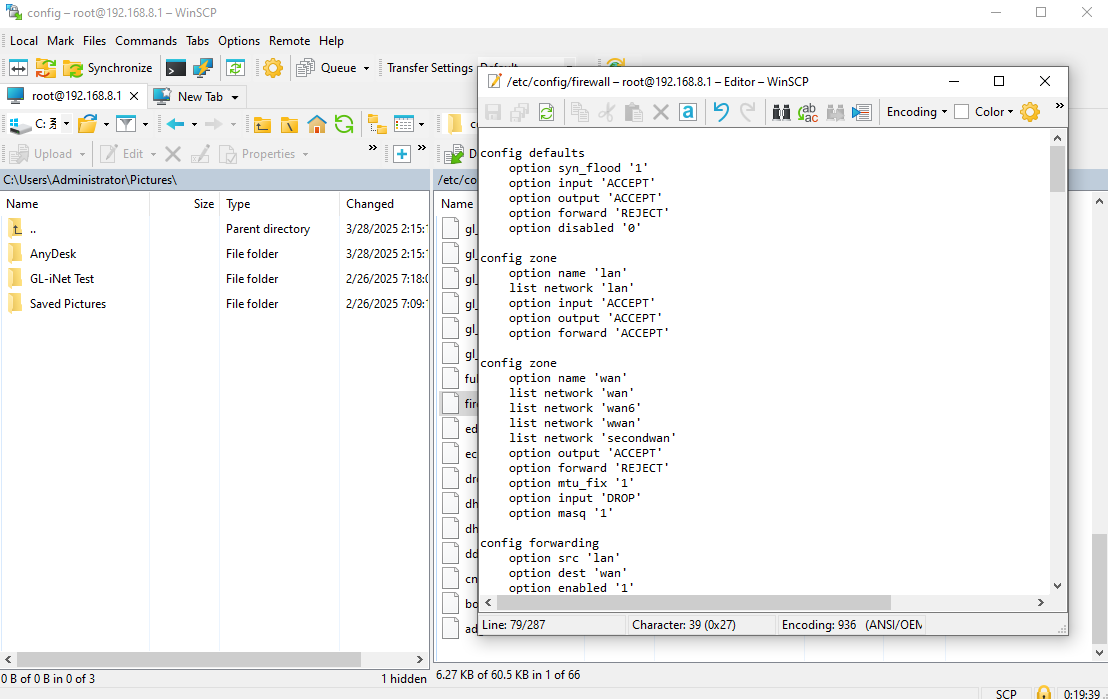Click the local panel horizontal scrollbar
The width and height of the screenshot is (1108, 699).
tap(189, 659)
